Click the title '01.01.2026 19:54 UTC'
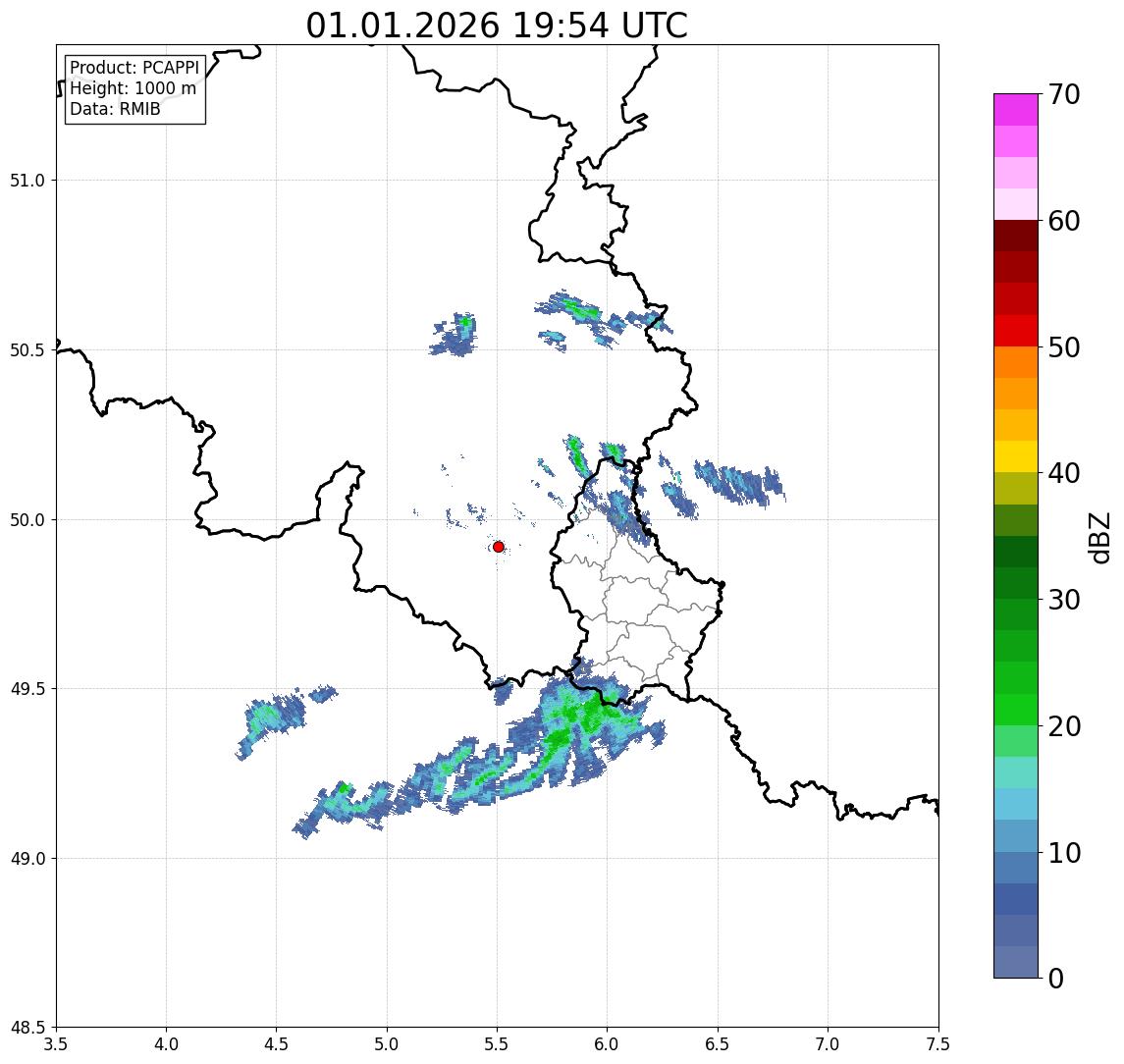 [x=497, y=26]
